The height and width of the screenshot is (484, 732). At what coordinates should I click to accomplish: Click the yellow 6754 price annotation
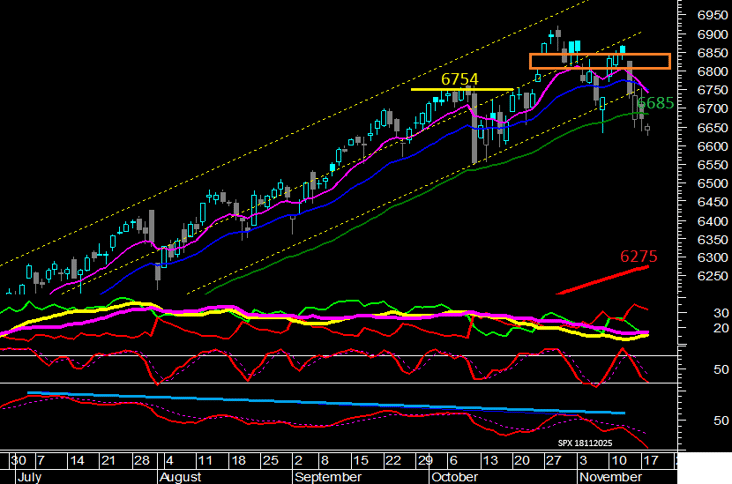pos(462,78)
